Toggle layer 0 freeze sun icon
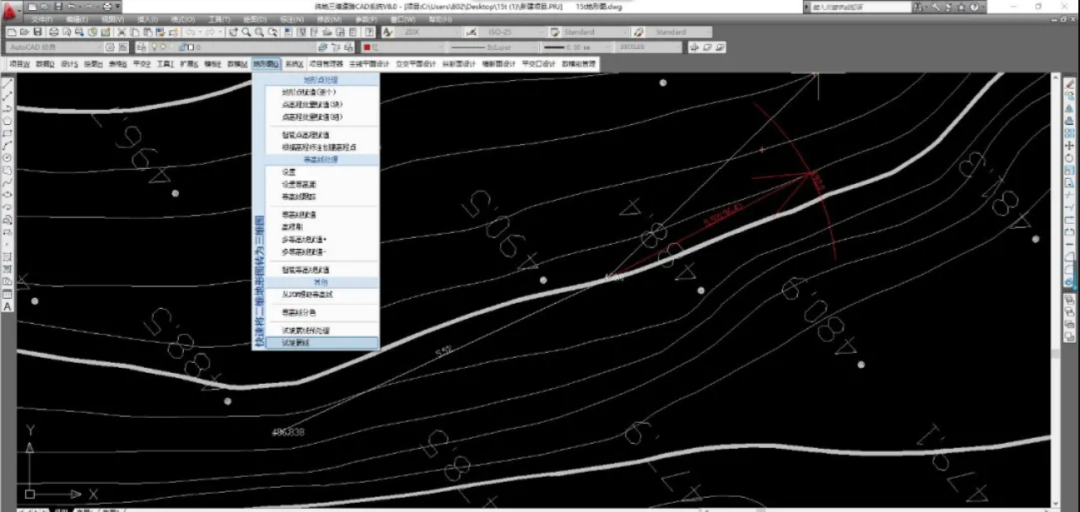1080x512 pixels. 162,48
